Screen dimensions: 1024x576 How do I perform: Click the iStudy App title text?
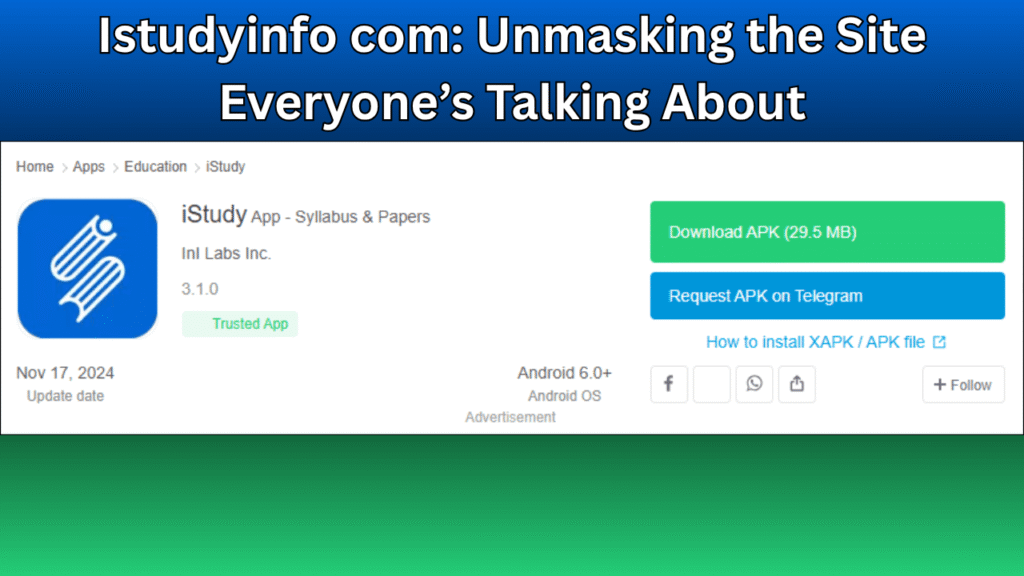click(306, 215)
